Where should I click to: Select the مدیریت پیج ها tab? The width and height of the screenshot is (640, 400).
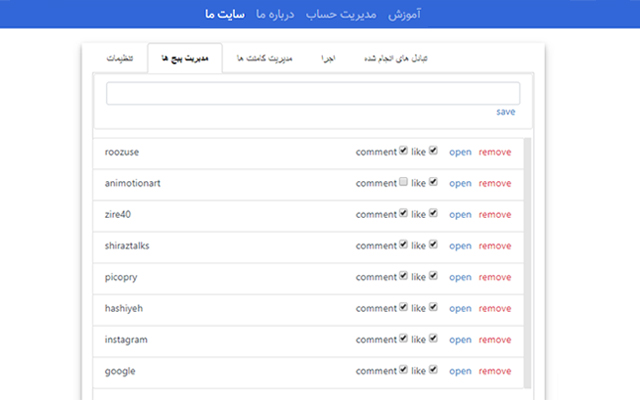point(185,59)
